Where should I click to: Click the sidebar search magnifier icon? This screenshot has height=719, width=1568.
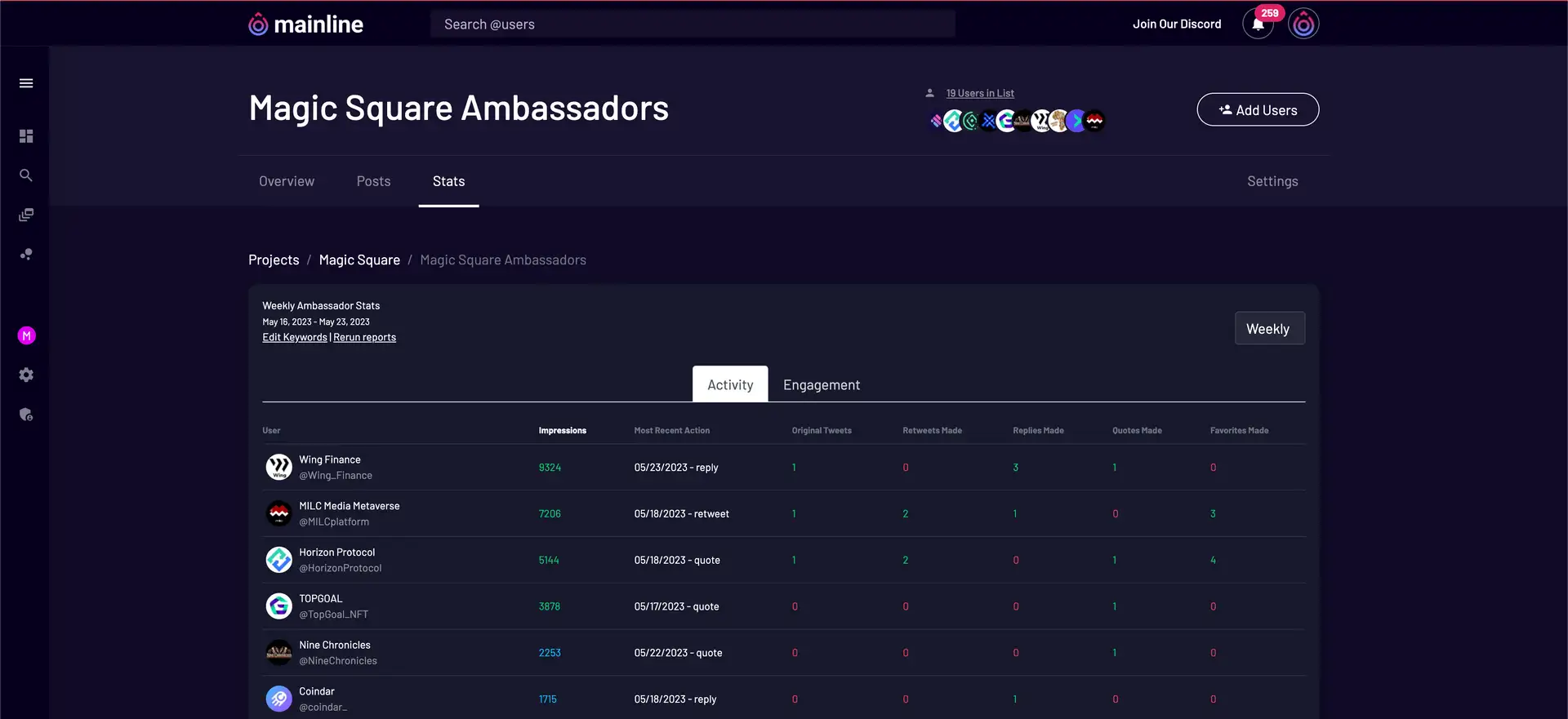tap(26, 175)
